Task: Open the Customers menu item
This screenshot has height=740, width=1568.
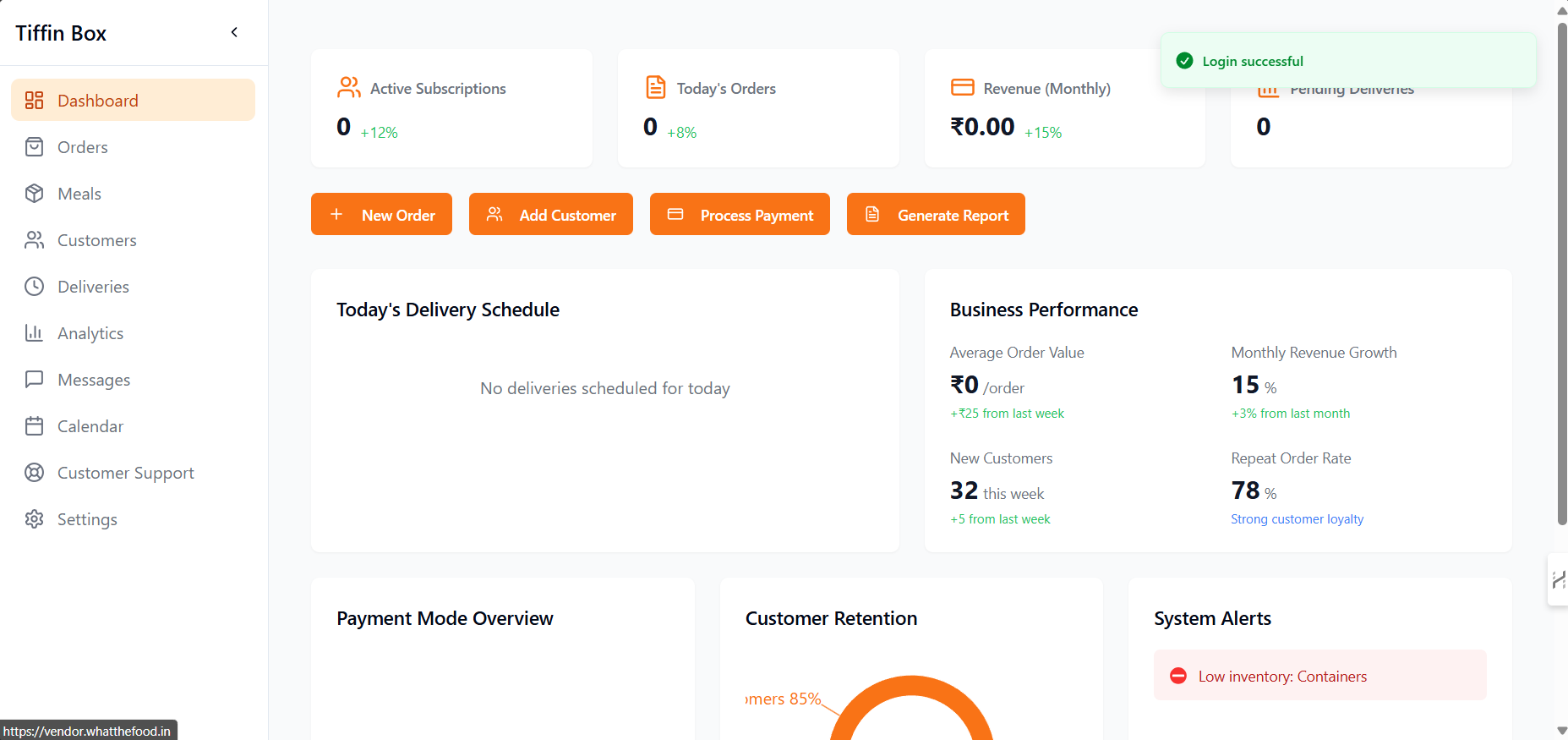Action: point(96,240)
